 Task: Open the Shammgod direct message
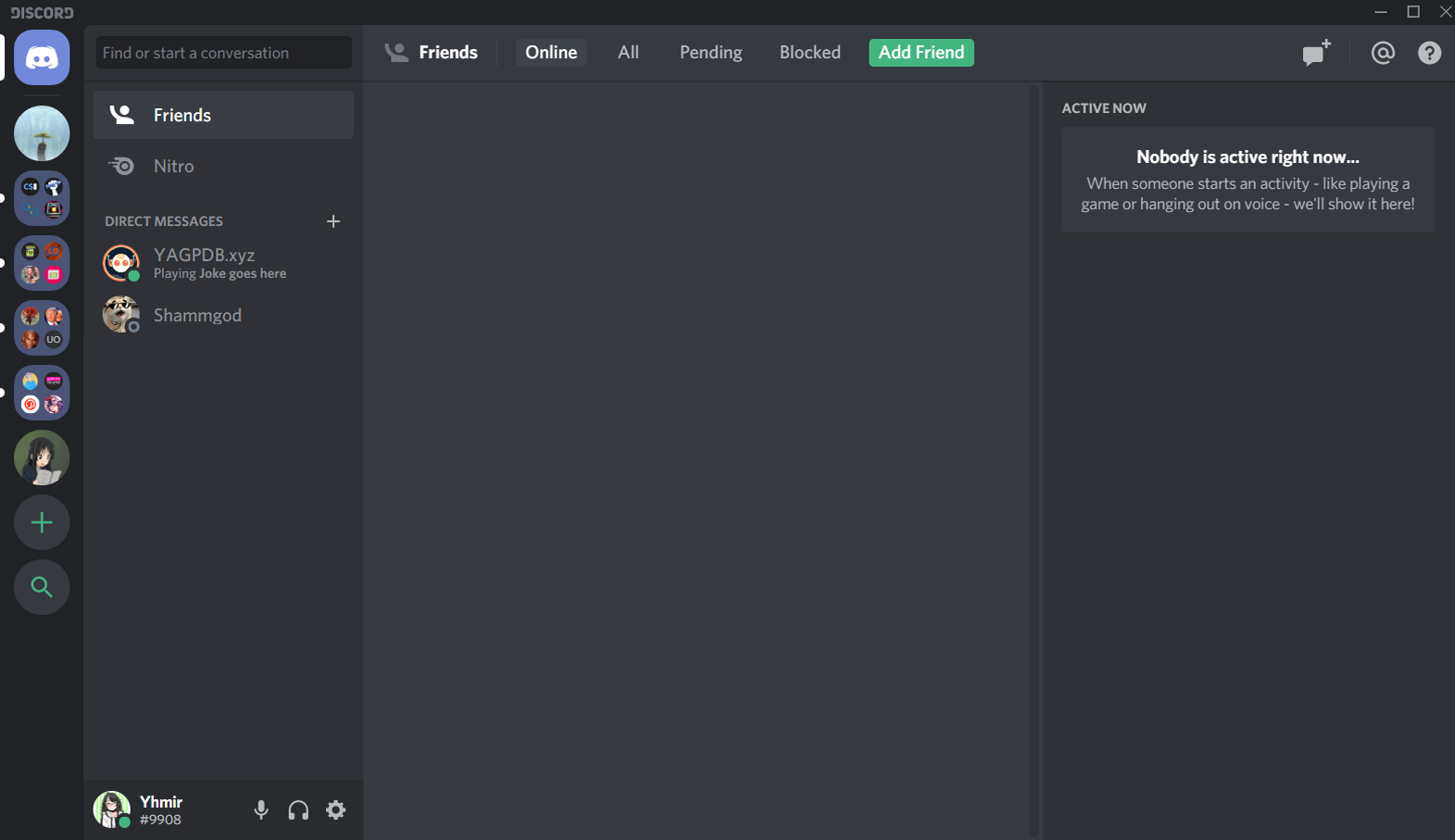pos(223,315)
